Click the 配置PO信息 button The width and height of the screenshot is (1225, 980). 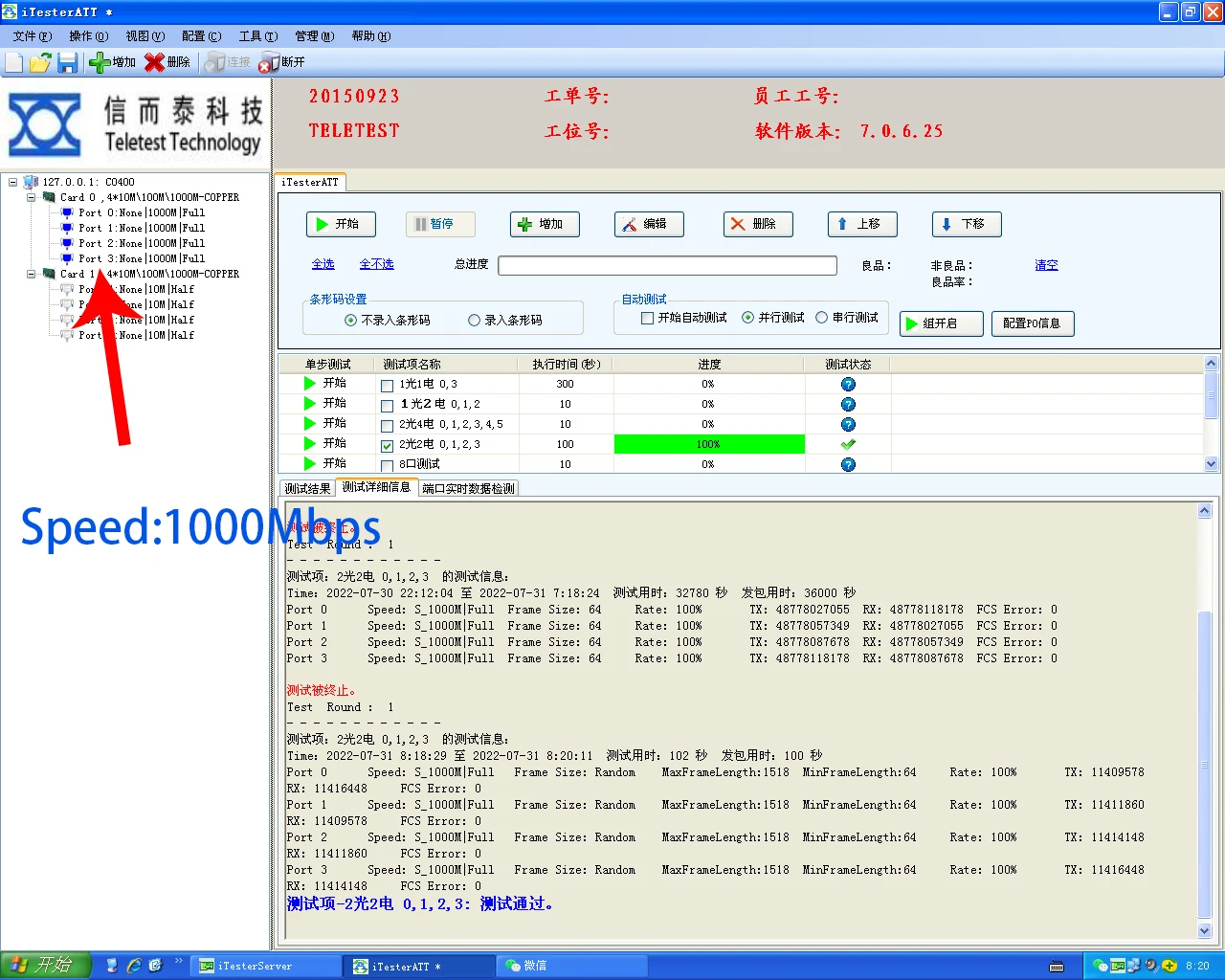click(1032, 323)
